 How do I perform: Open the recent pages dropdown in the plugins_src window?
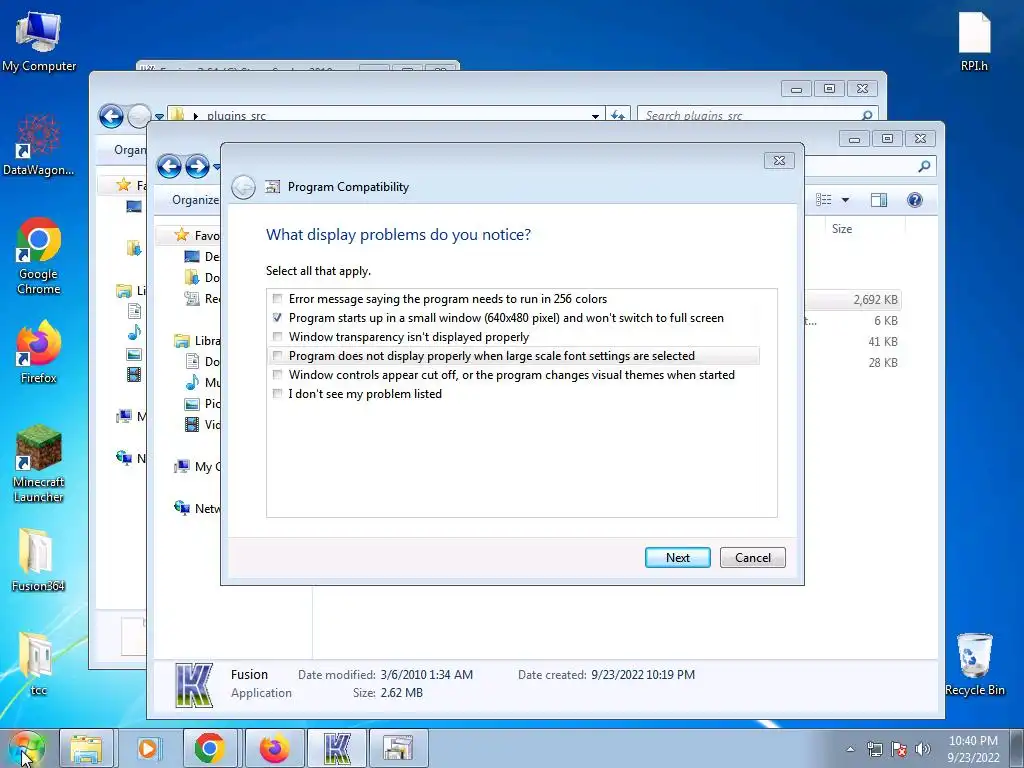(x=159, y=118)
